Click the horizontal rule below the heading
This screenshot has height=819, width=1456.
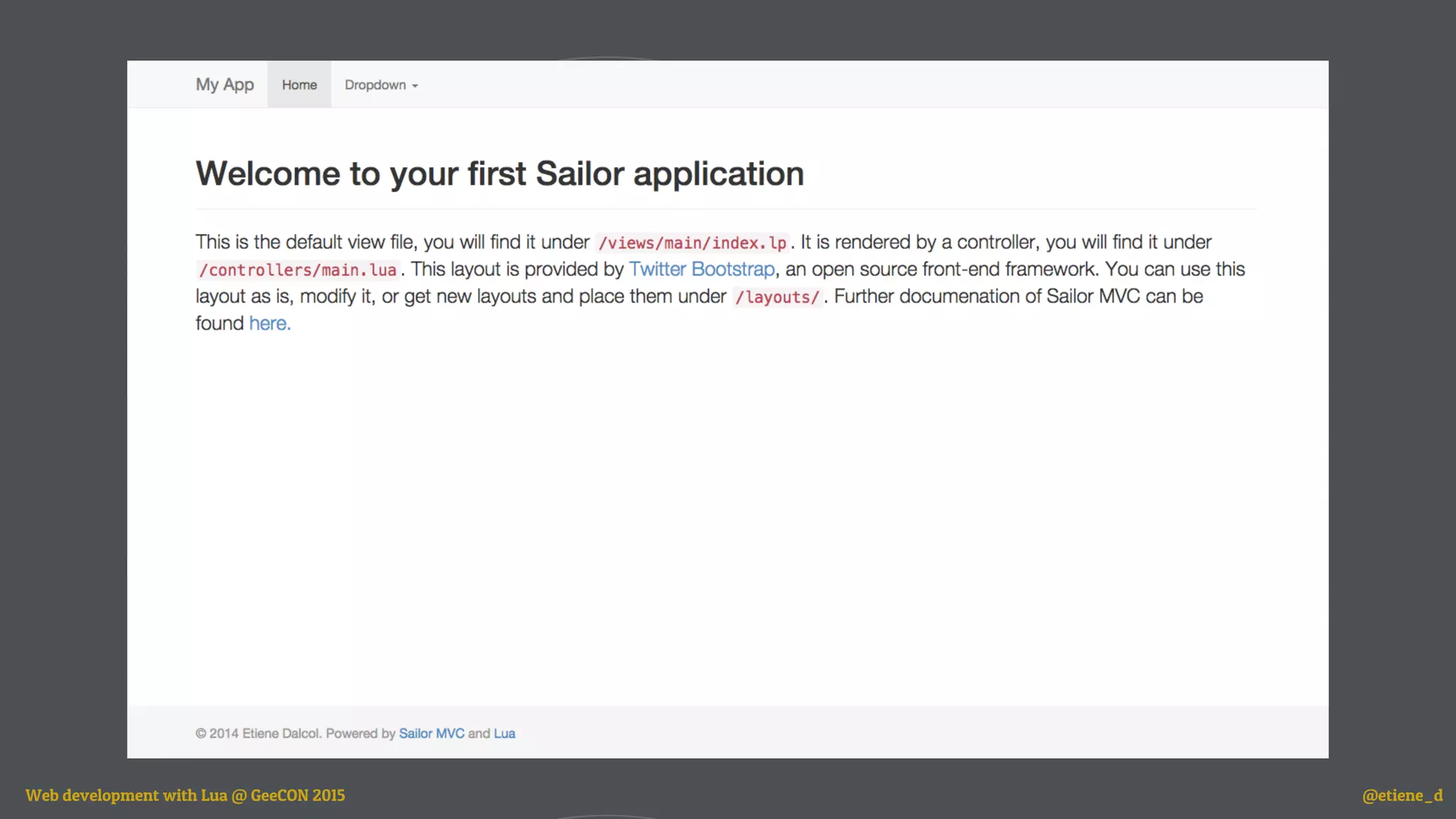pos(725,209)
